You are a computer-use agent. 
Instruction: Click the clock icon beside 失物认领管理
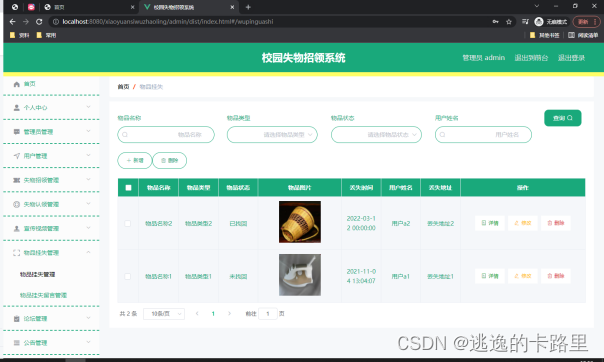tap(17, 204)
